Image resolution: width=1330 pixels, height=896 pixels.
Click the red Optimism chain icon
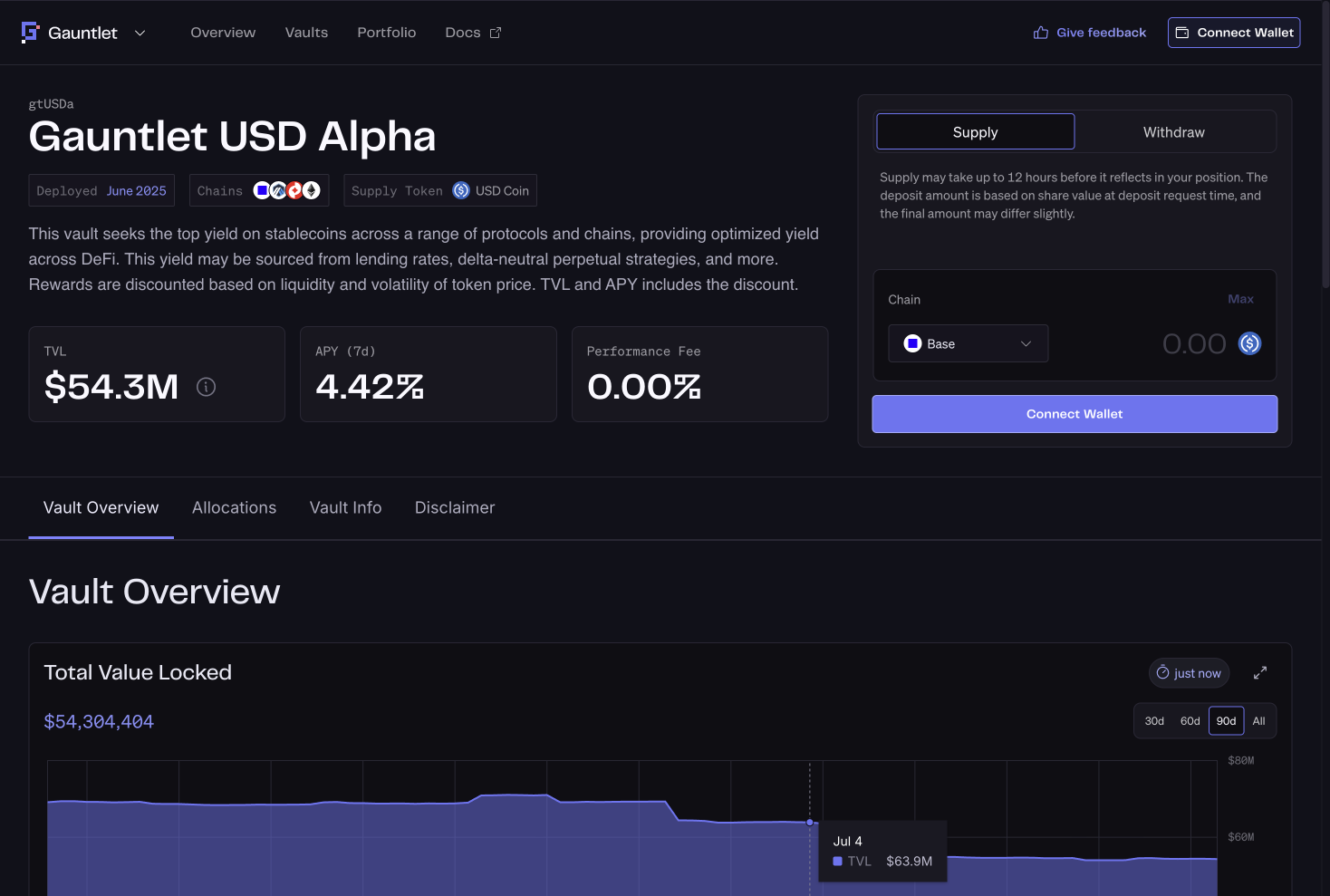(294, 190)
